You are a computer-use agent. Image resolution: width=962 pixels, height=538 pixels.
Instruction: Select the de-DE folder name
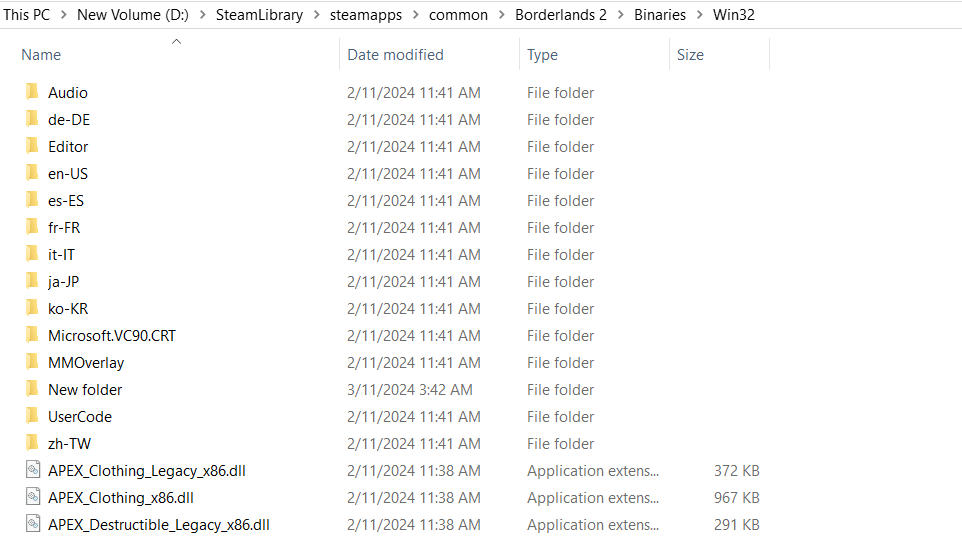pos(69,120)
